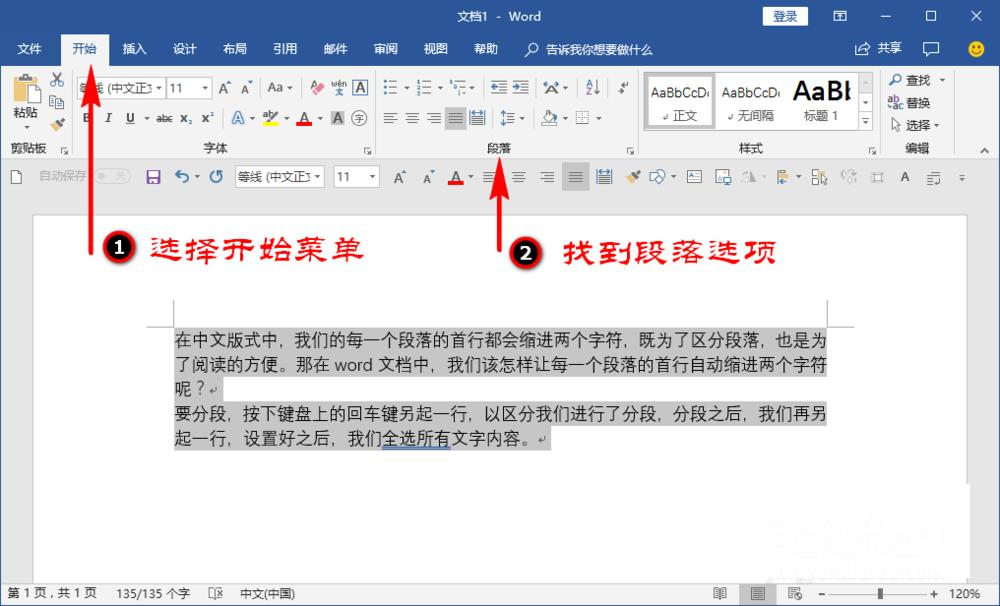Viewport: 1000px width, 606px height.
Task: Click the Strikethrough abc icon
Action: pyautogui.click(x=164, y=118)
